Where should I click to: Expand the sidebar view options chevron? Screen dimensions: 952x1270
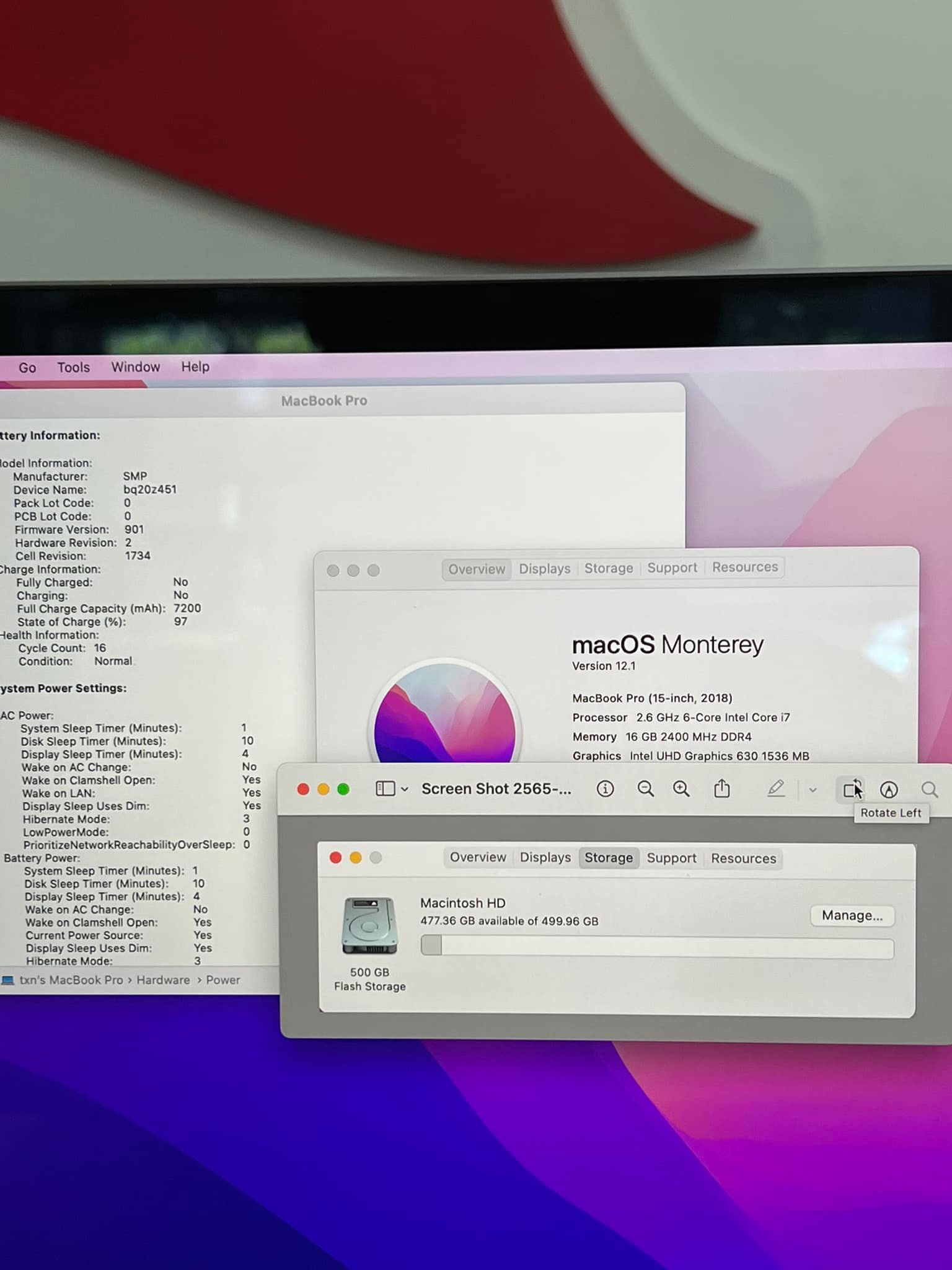(405, 789)
